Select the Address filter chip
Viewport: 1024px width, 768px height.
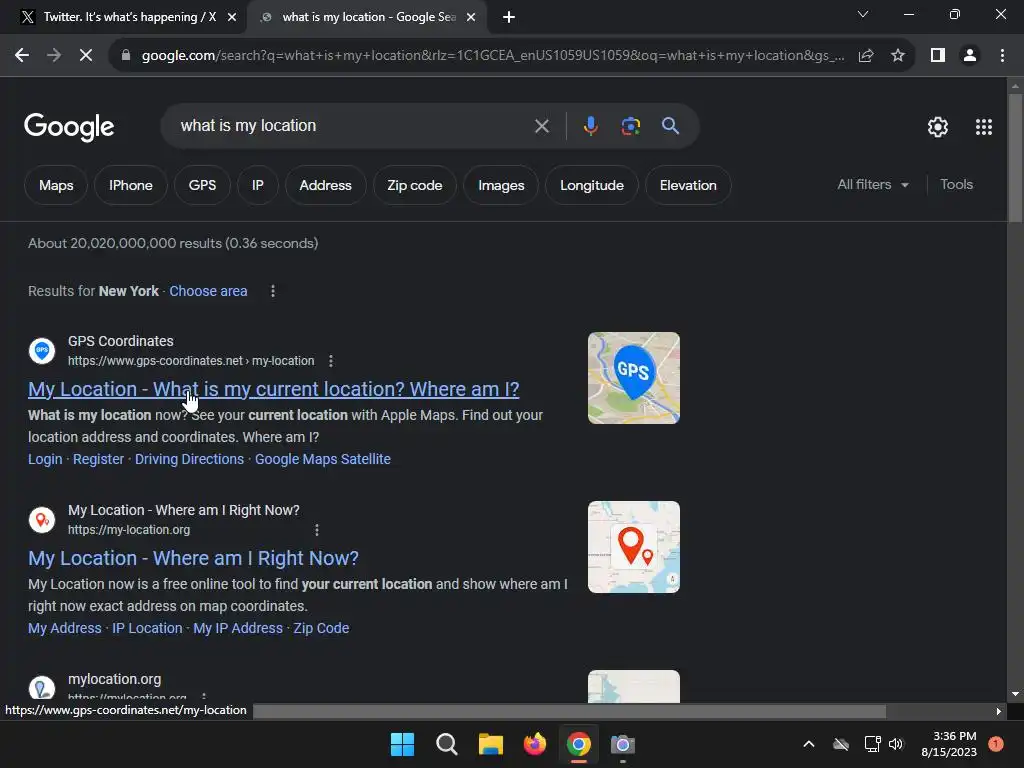tap(325, 185)
